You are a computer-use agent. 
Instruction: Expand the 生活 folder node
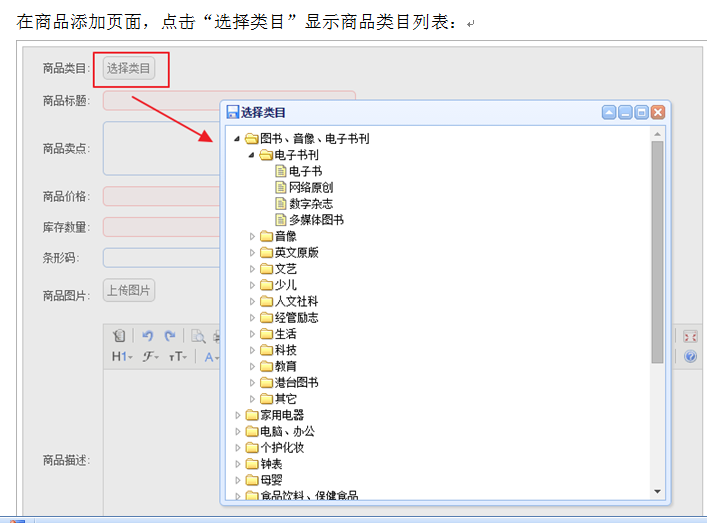pos(252,334)
